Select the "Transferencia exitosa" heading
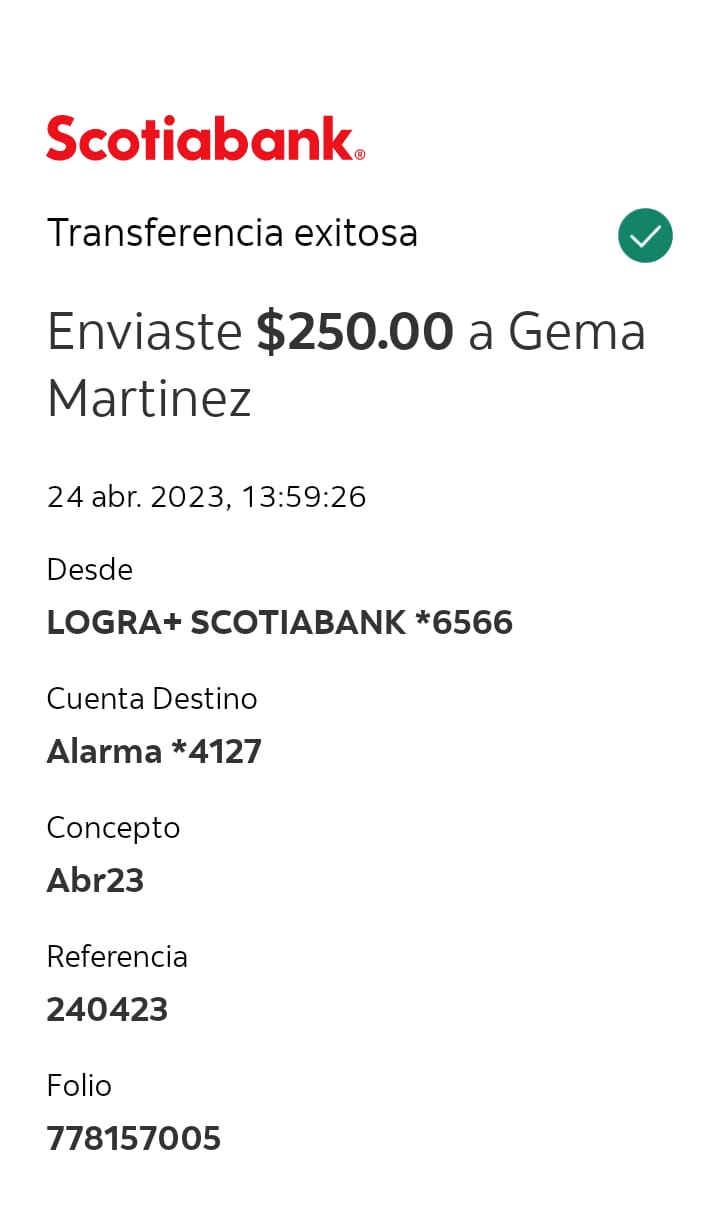 232,233
